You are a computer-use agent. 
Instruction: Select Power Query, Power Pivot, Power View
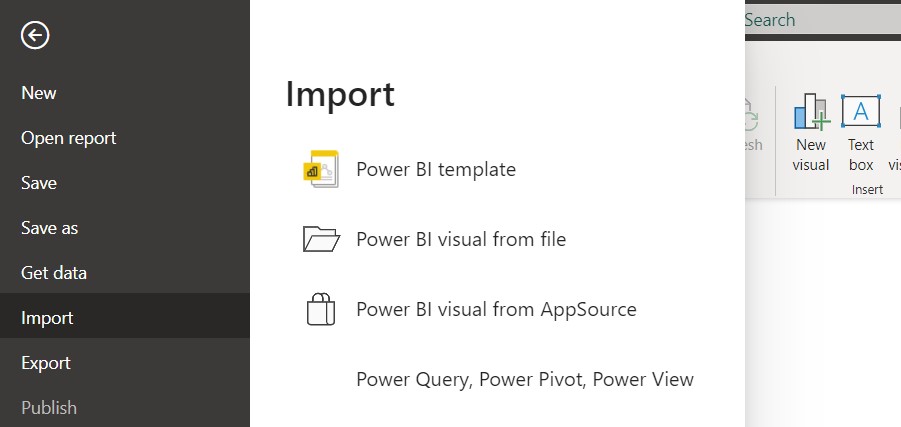click(x=525, y=379)
